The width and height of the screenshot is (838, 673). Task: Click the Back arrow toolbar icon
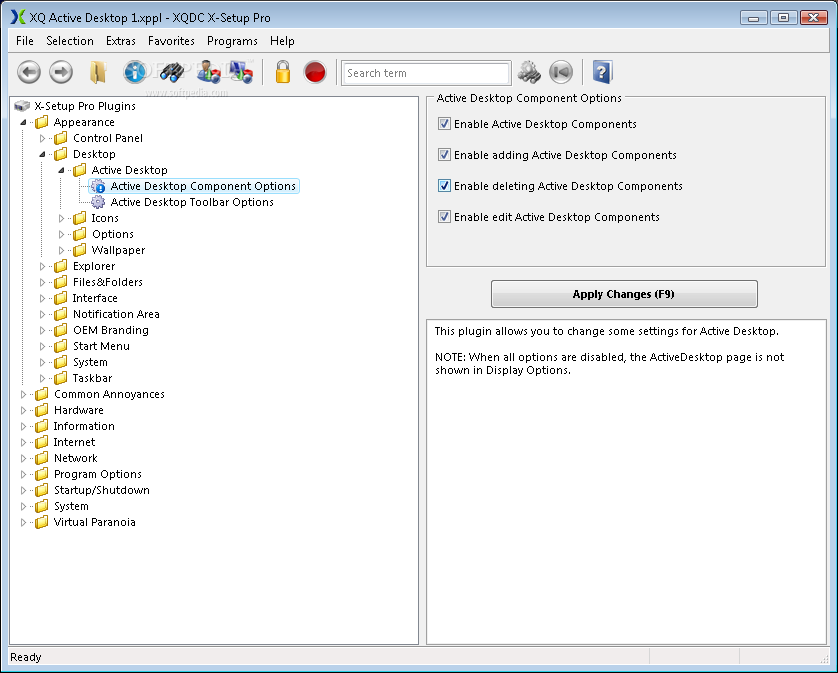click(29, 72)
